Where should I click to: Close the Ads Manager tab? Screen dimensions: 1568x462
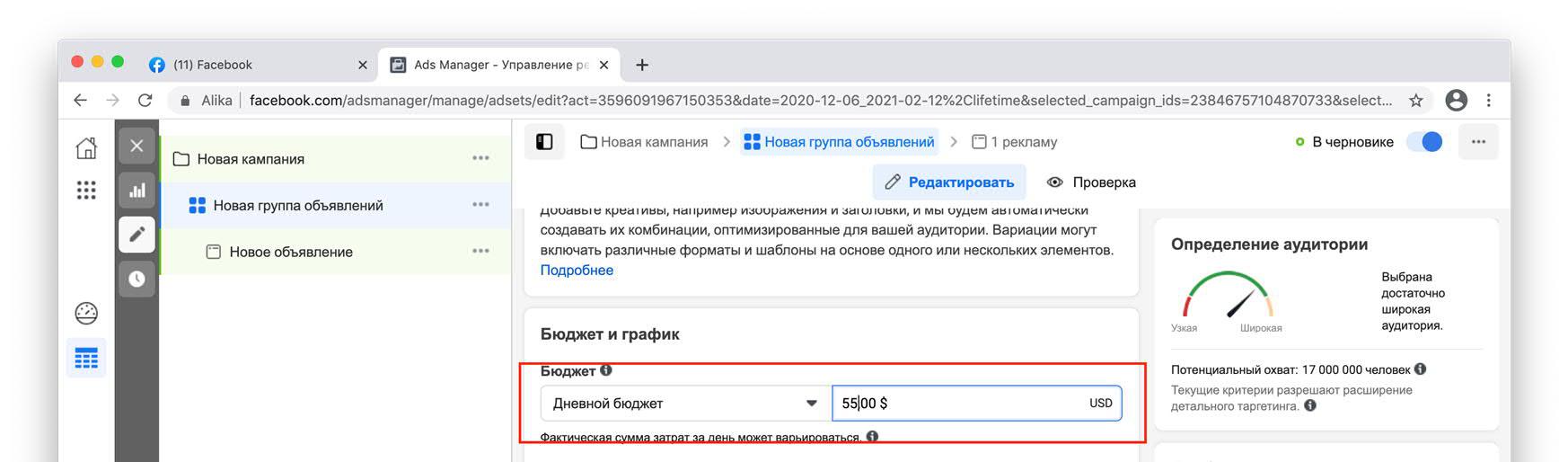point(603,65)
